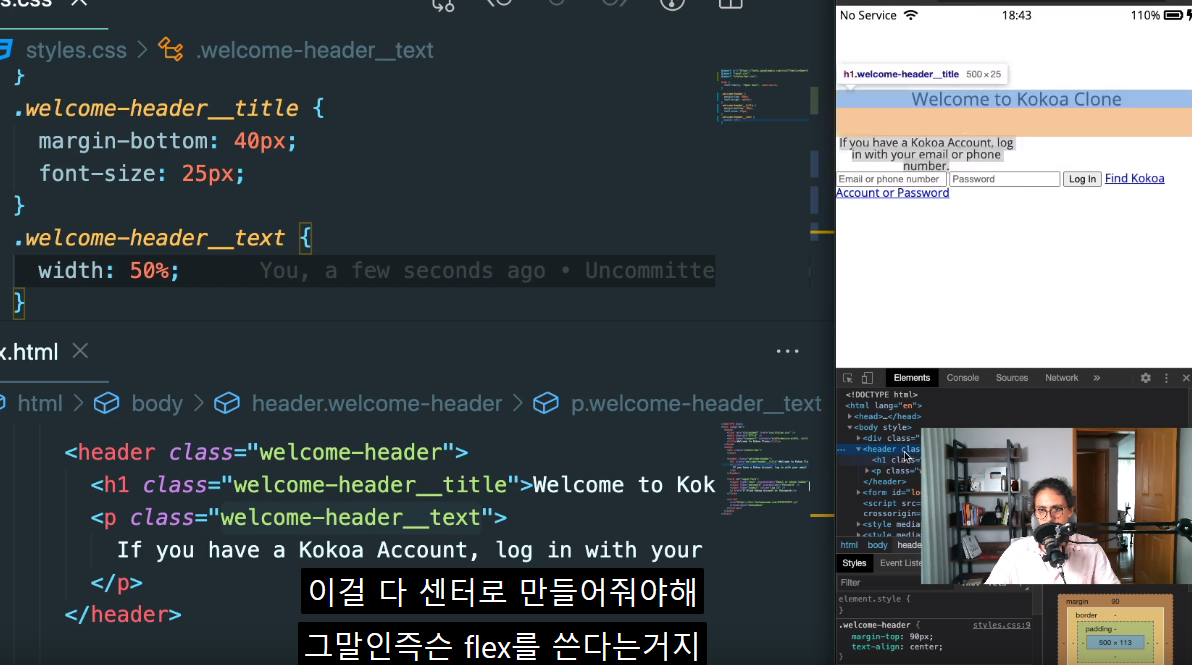Select header.welcome-header in the breadcrumb

(x=377, y=404)
